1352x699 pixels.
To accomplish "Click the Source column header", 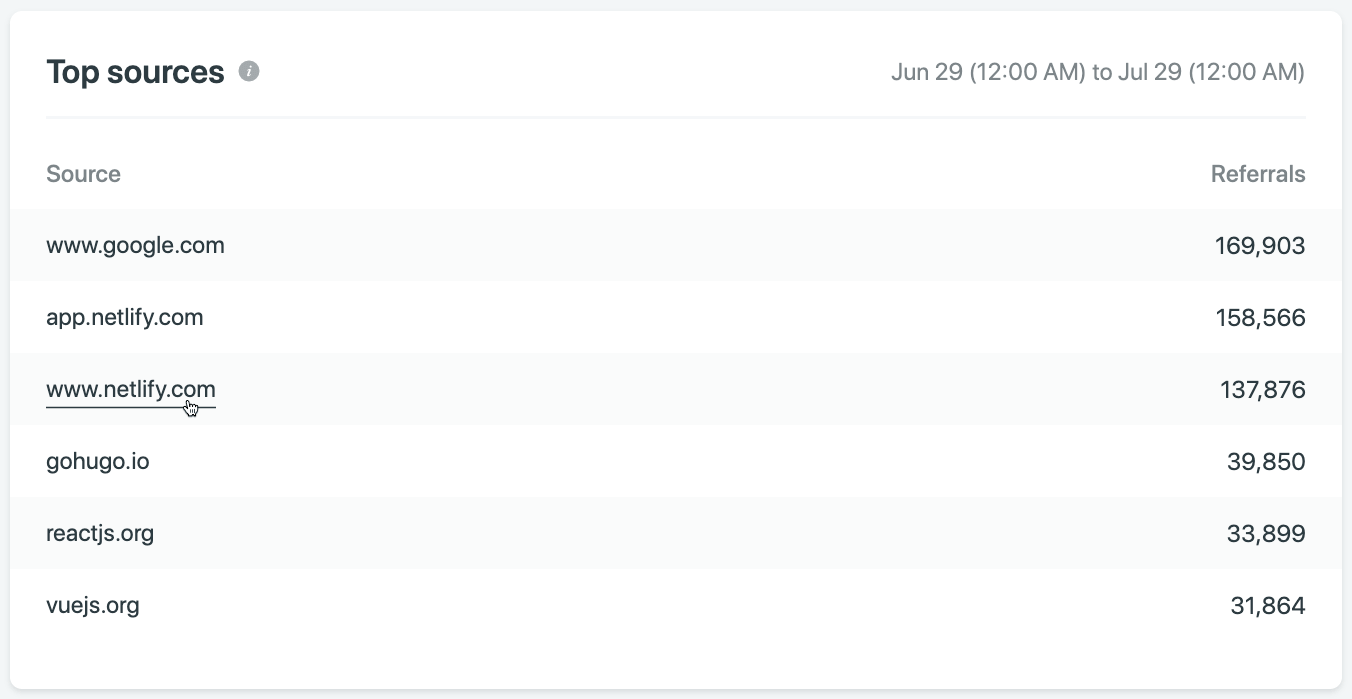I will pyautogui.click(x=83, y=174).
